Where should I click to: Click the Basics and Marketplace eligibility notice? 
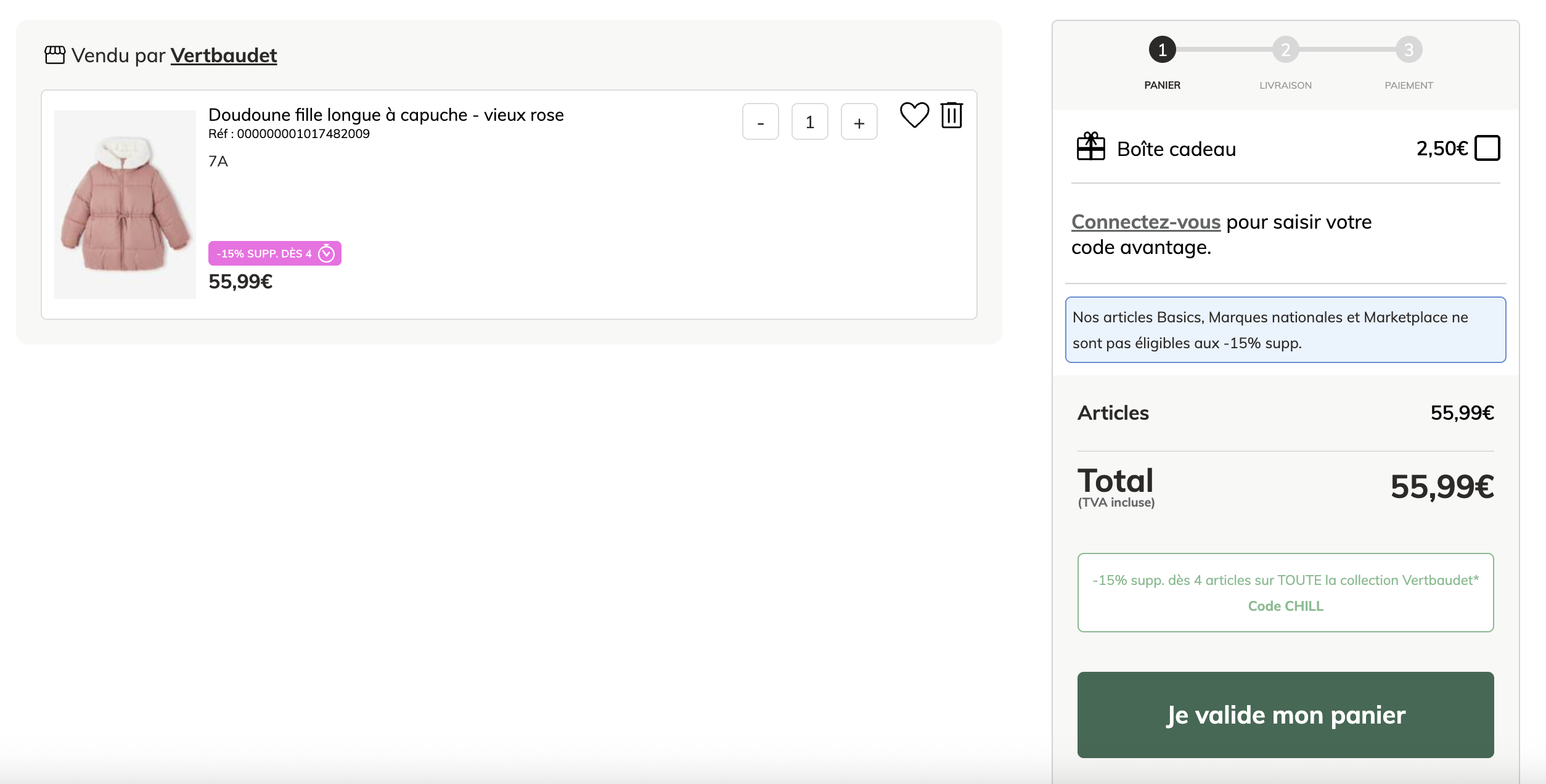pyautogui.click(x=1285, y=330)
